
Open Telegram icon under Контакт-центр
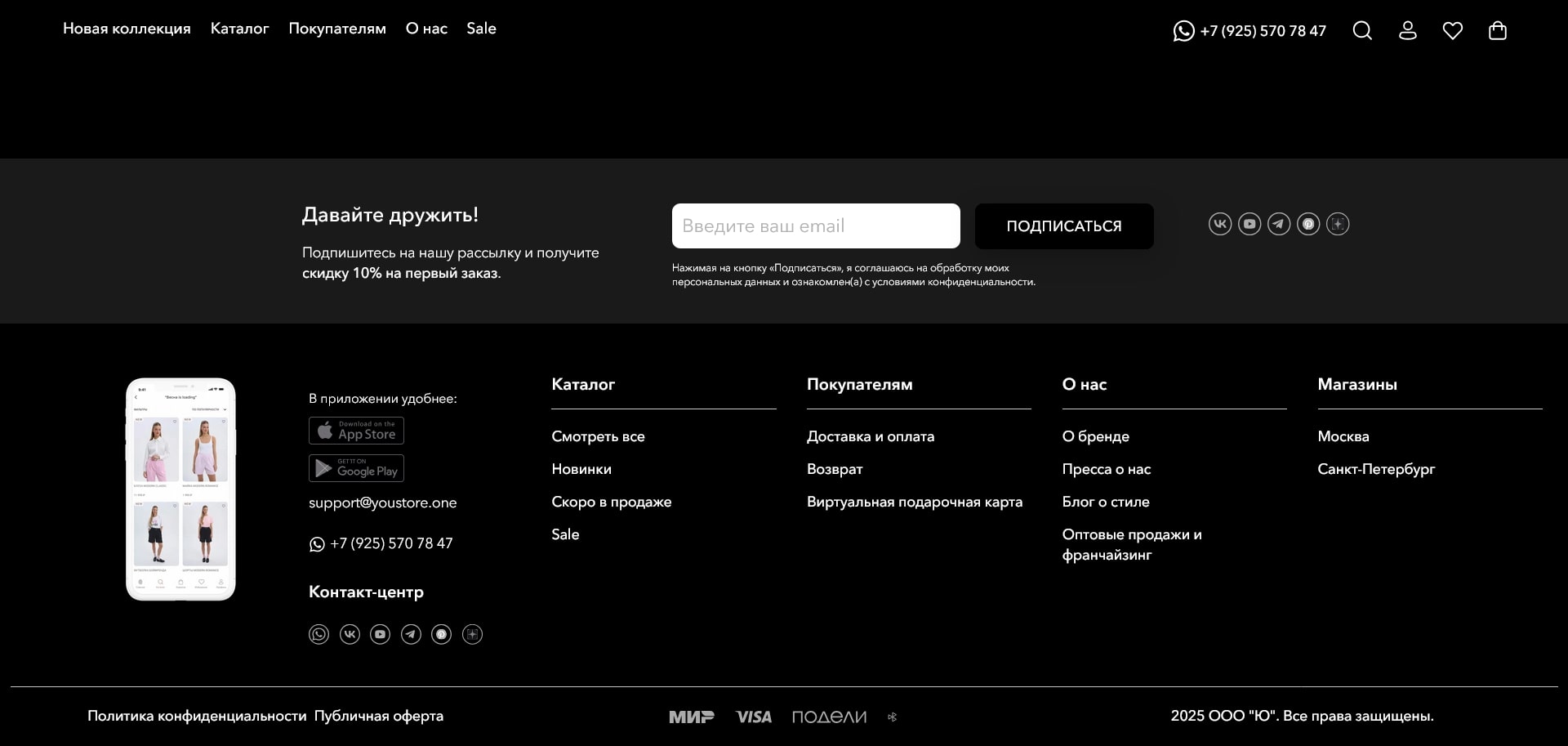pyautogui.click(x=411, y=634)
